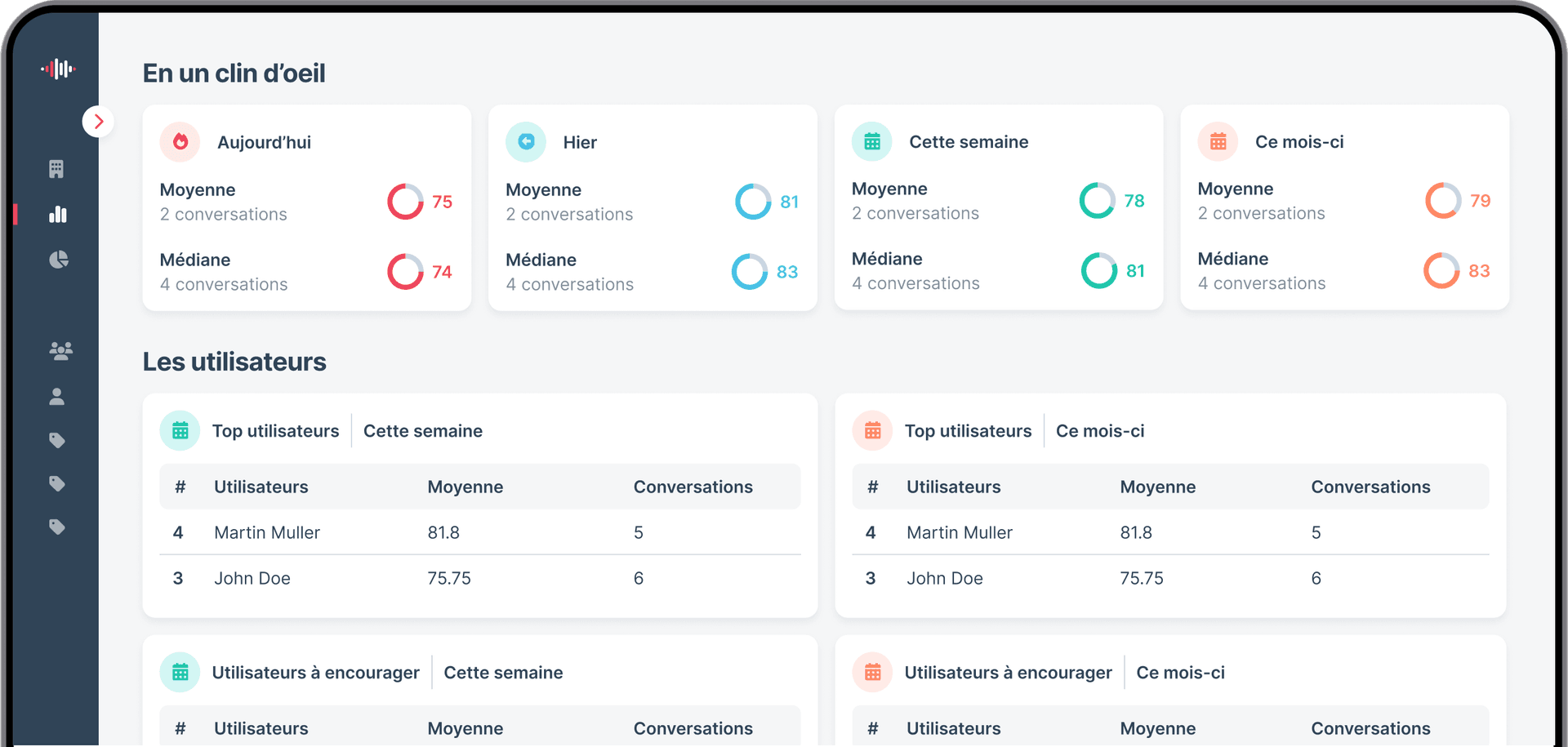Open John Doe from Top utilisateurs table
Viewport: 1568px width, 747px height.
coord(252,578)
